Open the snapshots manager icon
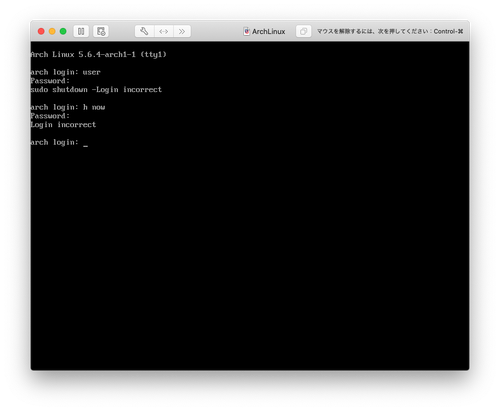This screenshot has width=500, height=411. [101, 31]
